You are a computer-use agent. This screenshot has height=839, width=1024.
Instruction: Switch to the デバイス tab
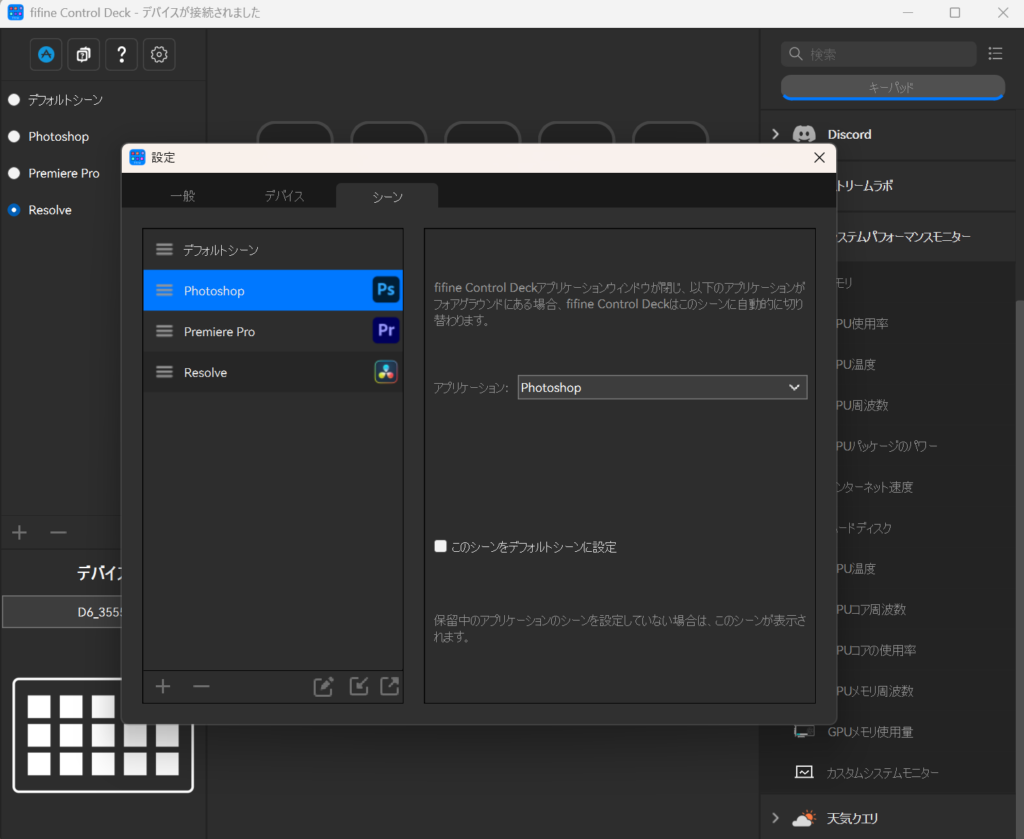[x=284, y=197]
